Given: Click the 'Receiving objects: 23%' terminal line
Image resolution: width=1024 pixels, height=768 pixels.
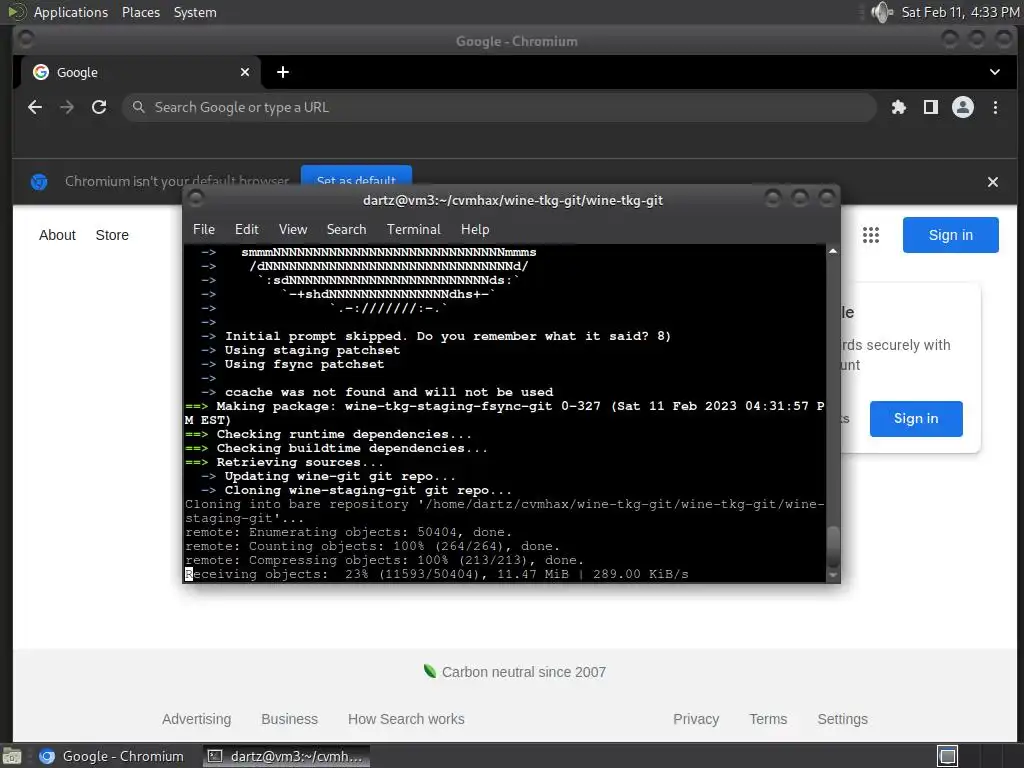Looking at the screenshot, I should (x=437, y=574).
